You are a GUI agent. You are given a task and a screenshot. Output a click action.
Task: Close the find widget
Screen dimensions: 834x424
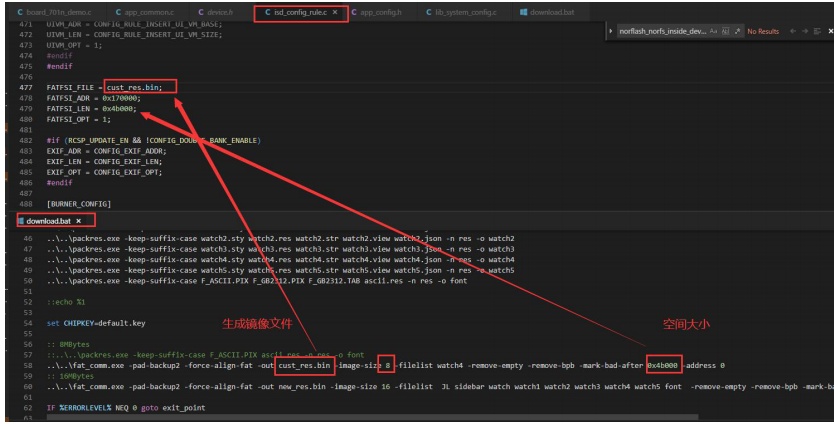[830, 31]
